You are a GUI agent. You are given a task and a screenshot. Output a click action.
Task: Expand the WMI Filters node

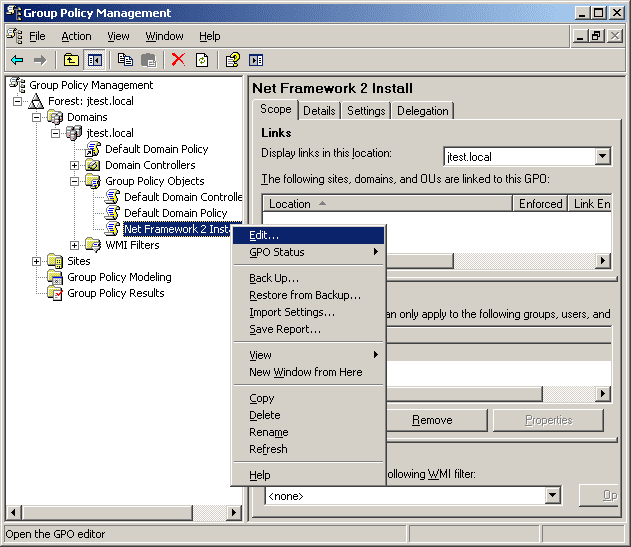click(74, 245)
